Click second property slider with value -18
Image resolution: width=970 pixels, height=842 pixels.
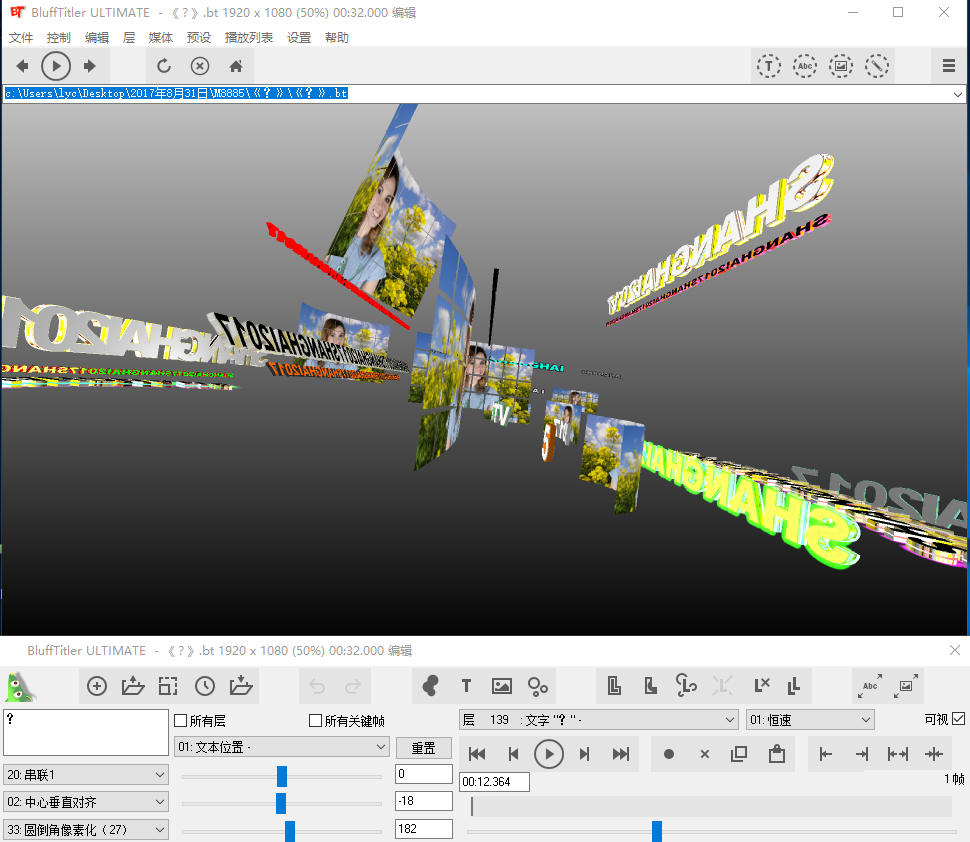(x=281, y=803)
